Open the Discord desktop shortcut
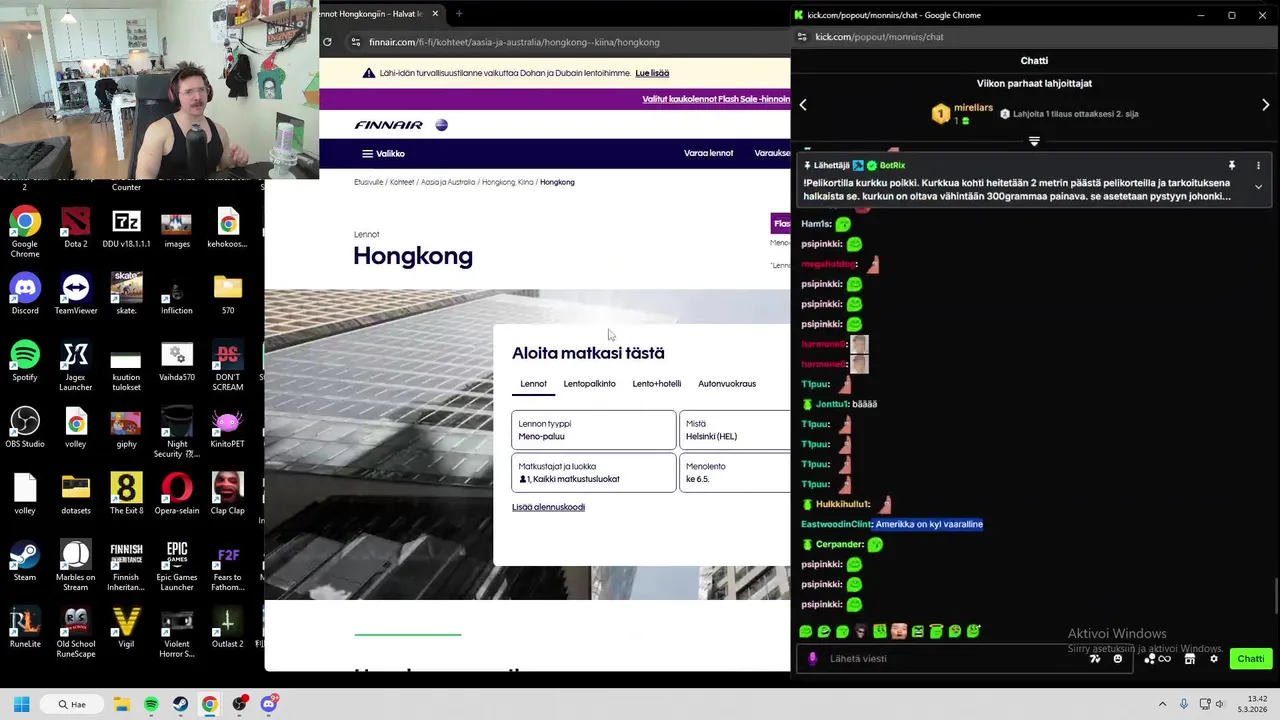Viewport: 1280px width, 720px height. [x=25, y=295]
